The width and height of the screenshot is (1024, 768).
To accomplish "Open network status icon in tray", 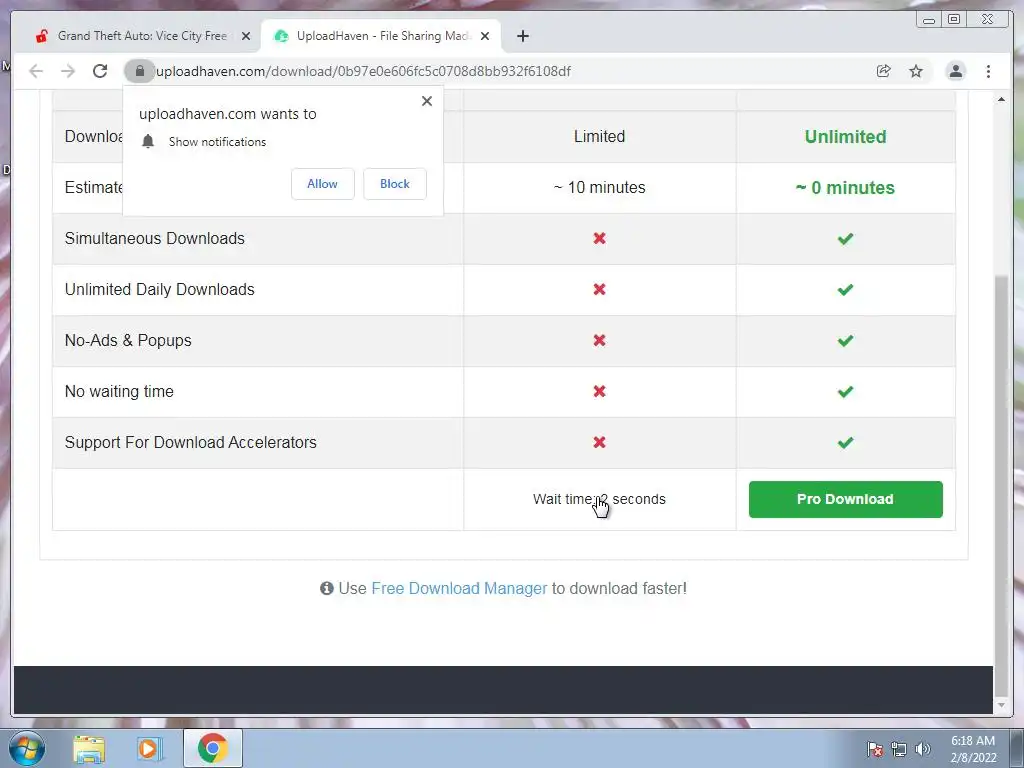I will pyautogui.click(x=899, y=749).
